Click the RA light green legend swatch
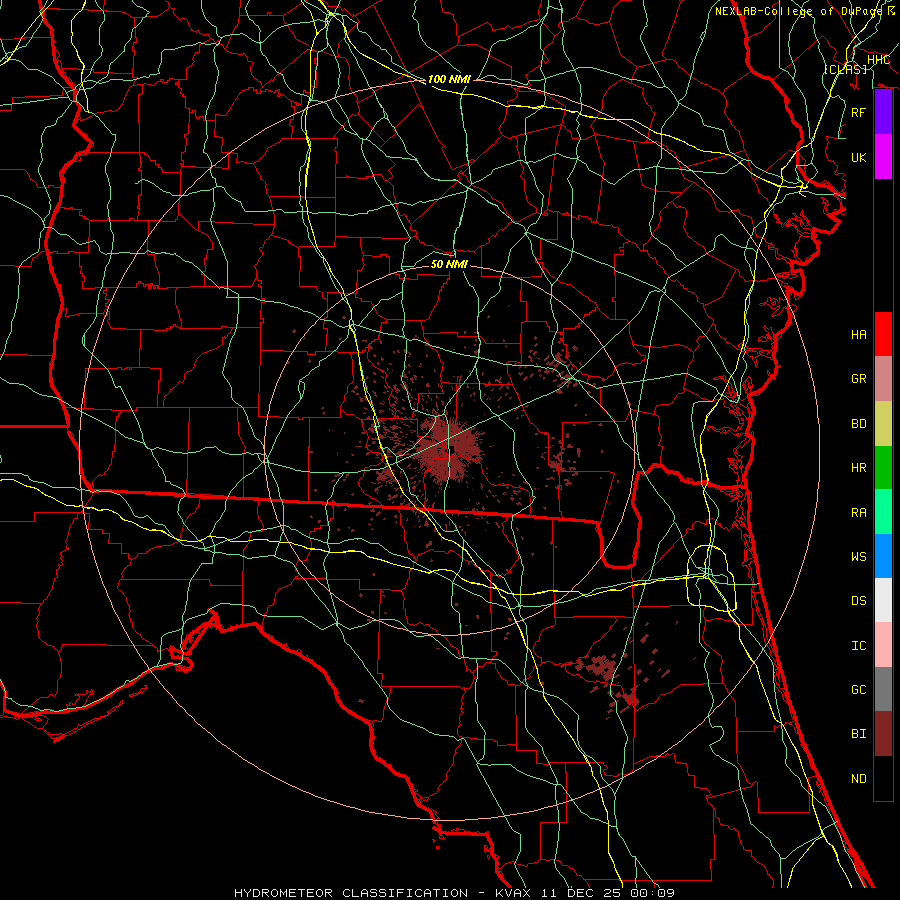The height and width of the screenshot is (900, 900). click(883, 512)
